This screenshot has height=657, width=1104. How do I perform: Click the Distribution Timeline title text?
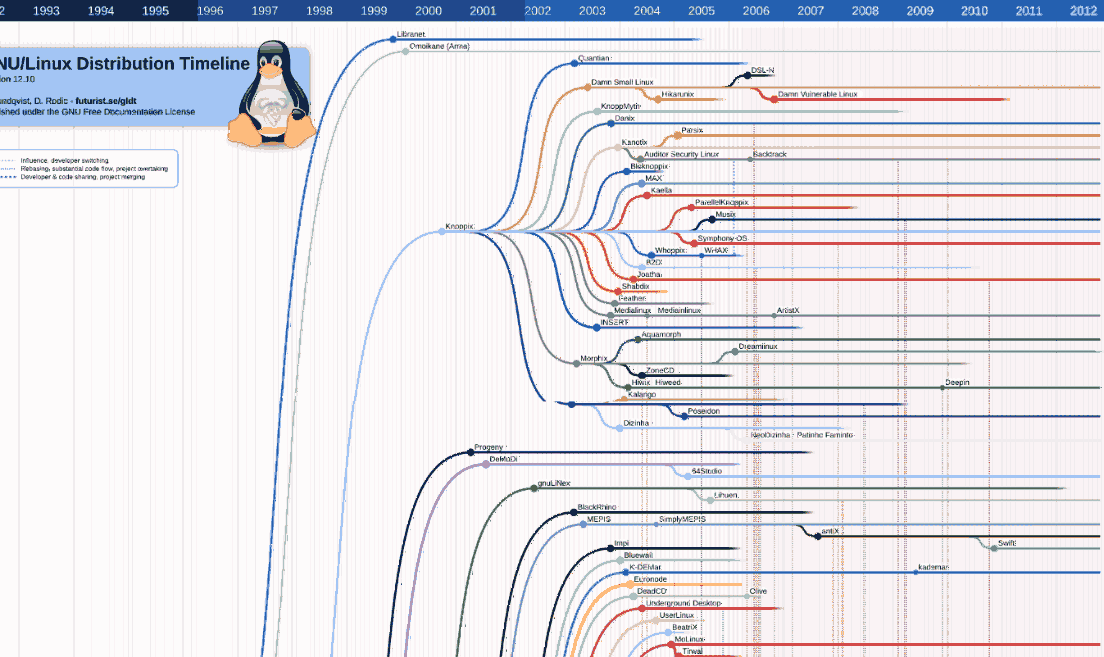point(163,63)
